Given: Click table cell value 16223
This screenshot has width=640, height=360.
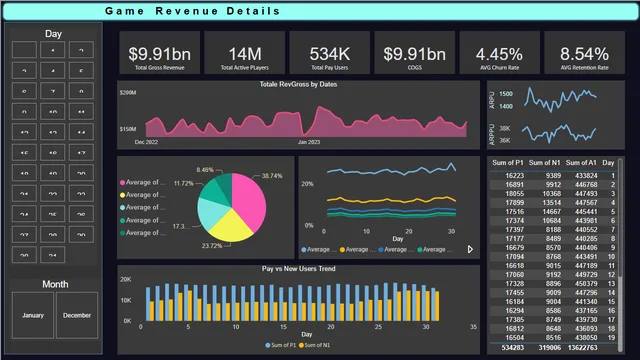Looking at the screenshot, I should point(514,176).
